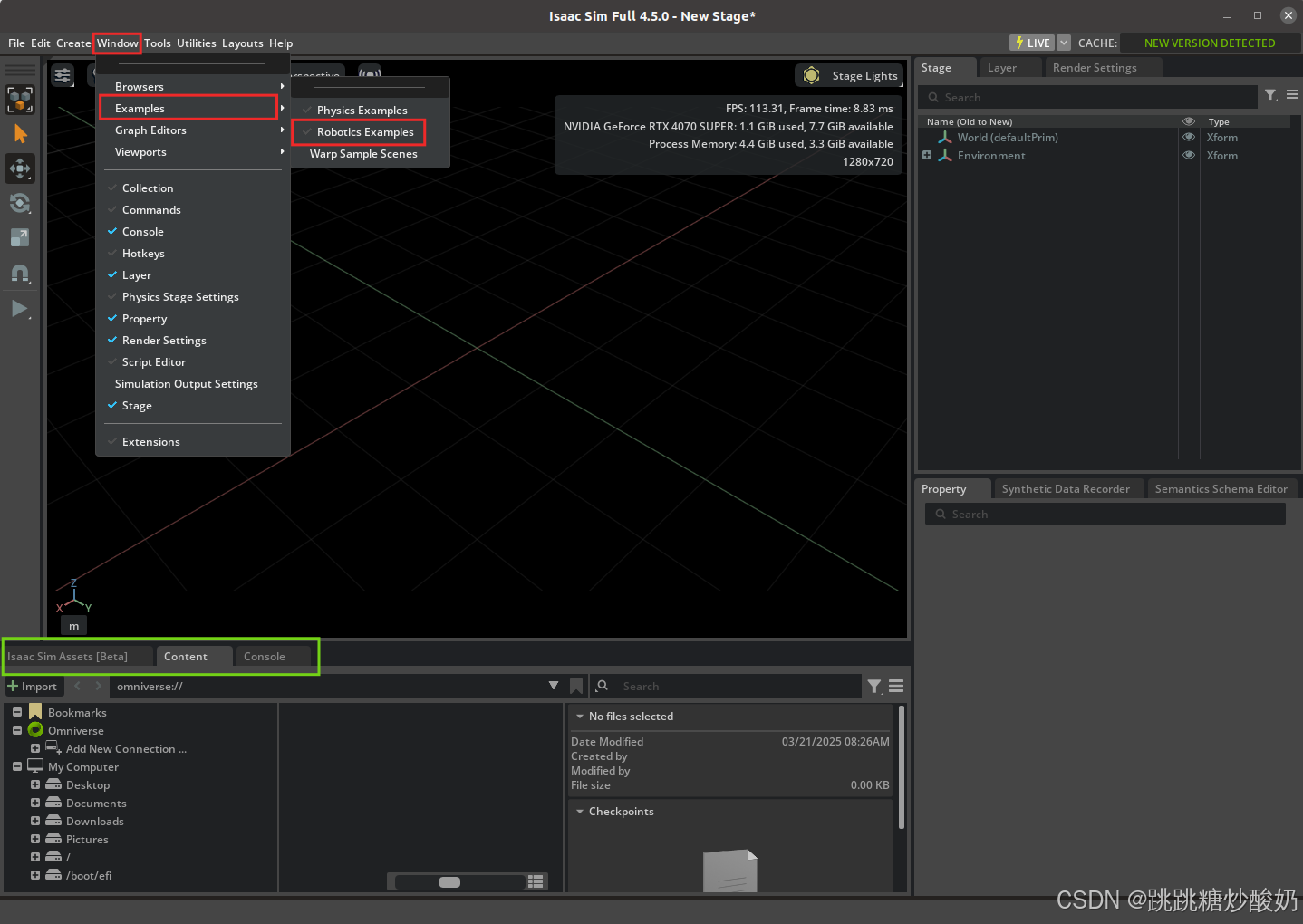Switch to the Render Settings tab
1303x924 pixels.
tap(1095, 67)
